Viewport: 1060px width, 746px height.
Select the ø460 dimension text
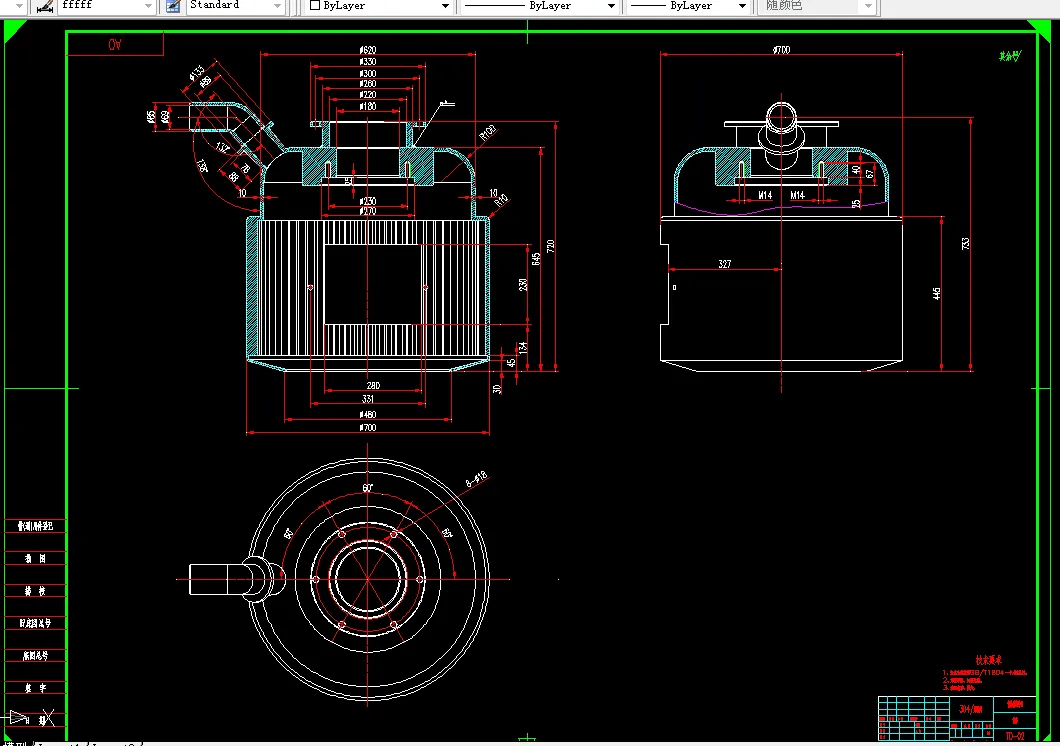pos(368,414)
